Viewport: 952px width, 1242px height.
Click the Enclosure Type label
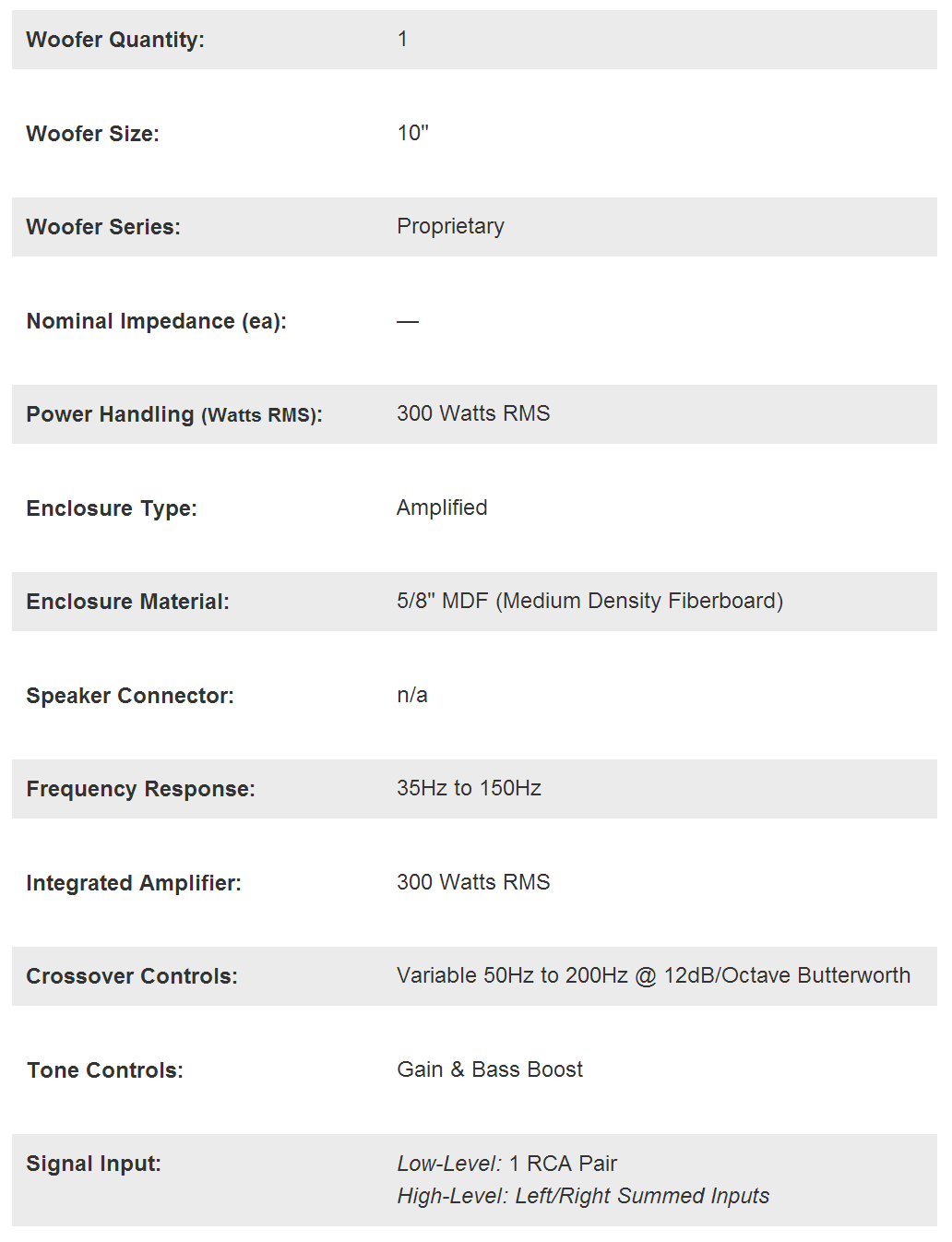coord(112,508)
